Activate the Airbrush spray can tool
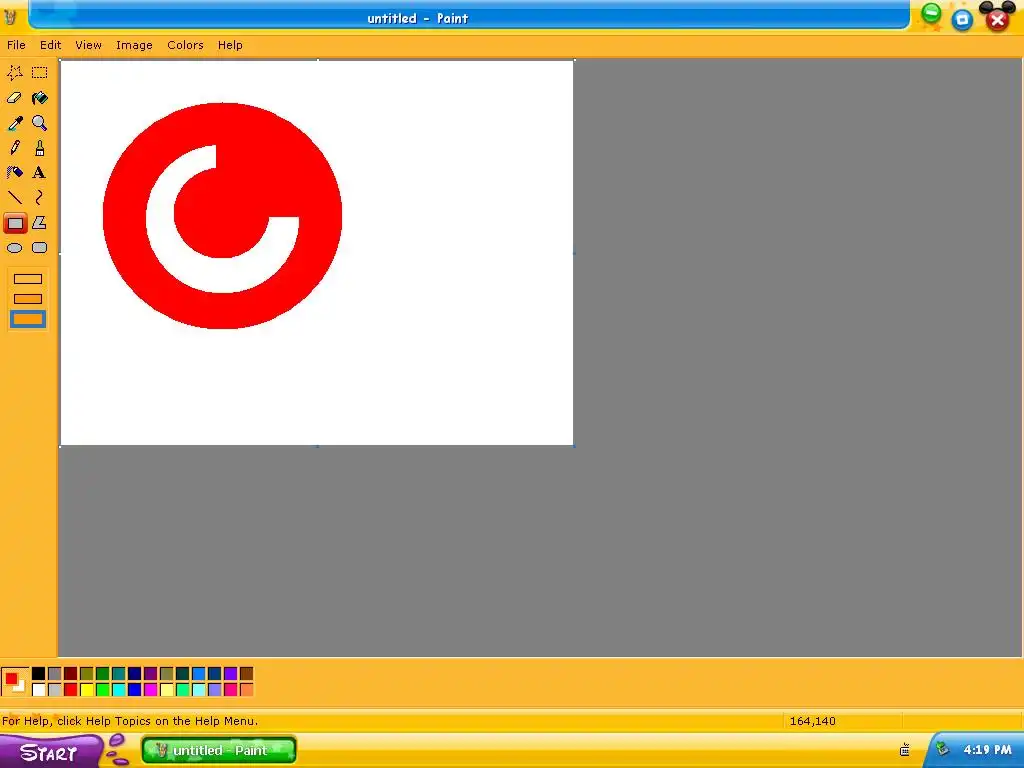 (x=14, y=173)
